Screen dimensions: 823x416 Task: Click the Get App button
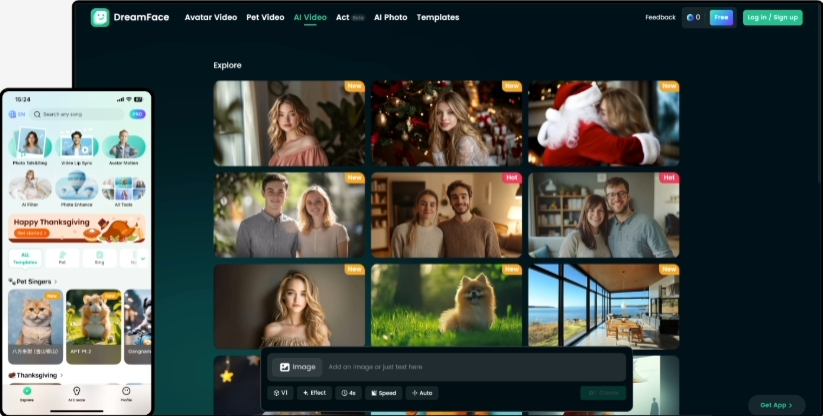(776, 405)
